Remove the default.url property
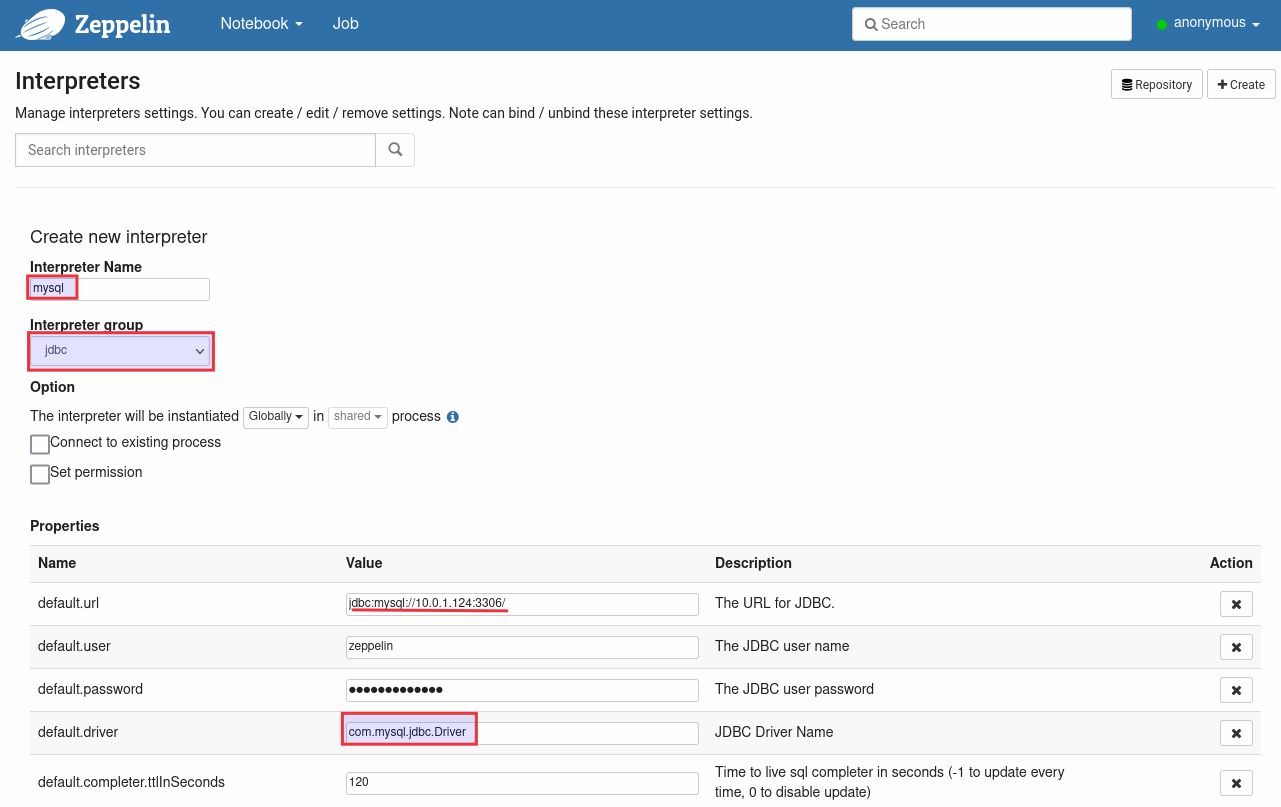 click(x=1236, y=604)
